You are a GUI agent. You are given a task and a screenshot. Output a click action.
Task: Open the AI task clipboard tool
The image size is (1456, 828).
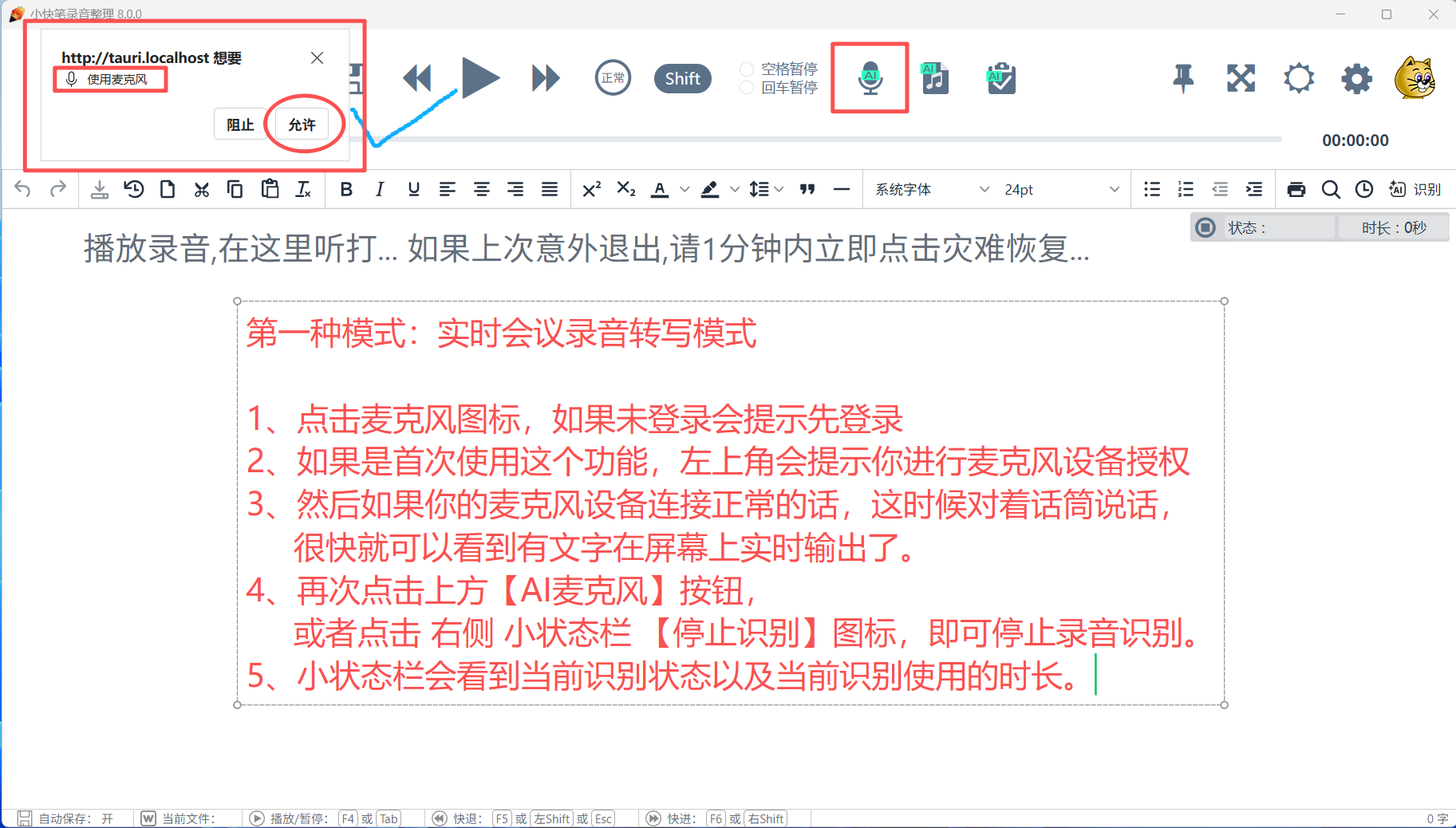point(1000,77)
